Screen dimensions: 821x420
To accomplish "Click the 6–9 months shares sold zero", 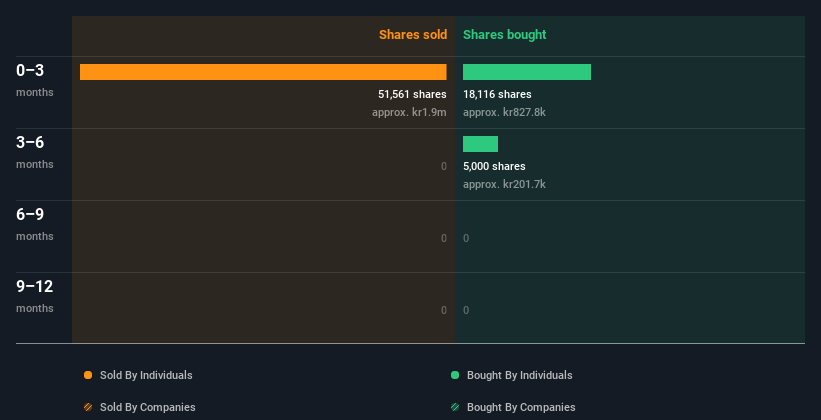I will click(x=443, y=238).
